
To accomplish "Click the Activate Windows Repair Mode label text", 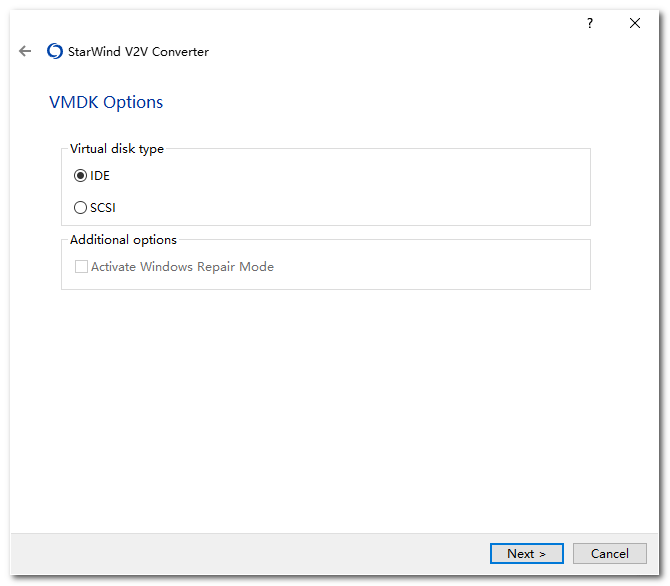I will [x=182, y=267].
